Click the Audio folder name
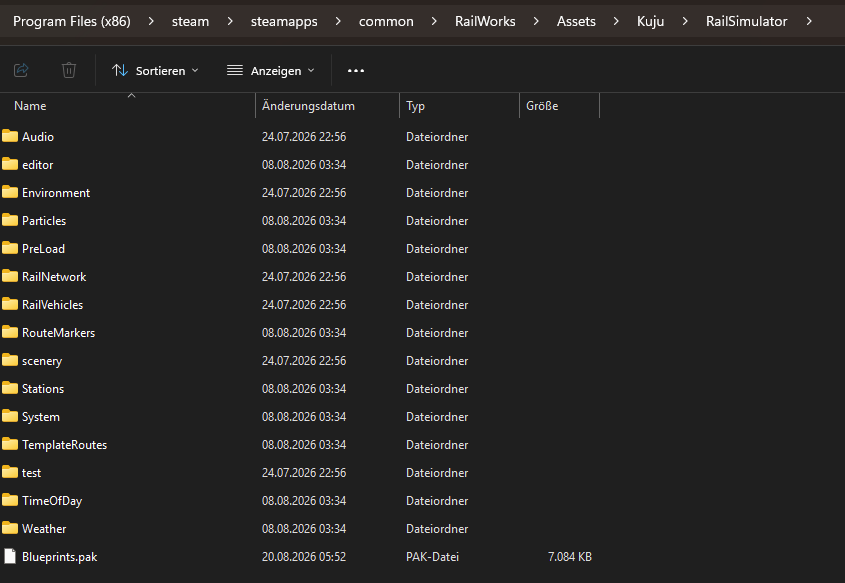Screen dimensions: 845x583 [38, 136]
